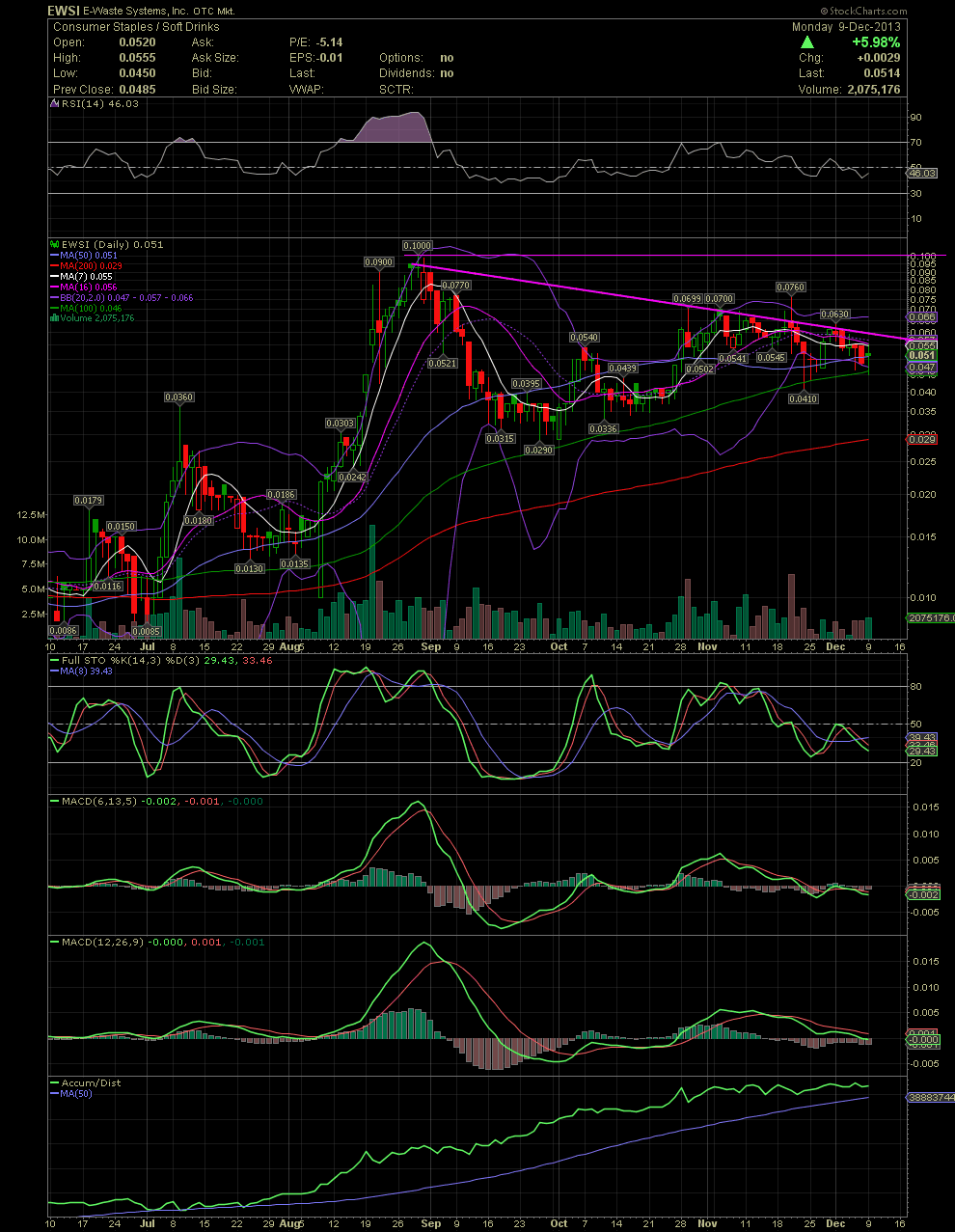Viewport: 955px width, 1232px height.
Task: Click the Prev Close value 0.0485
Action: tap(137, 90)
